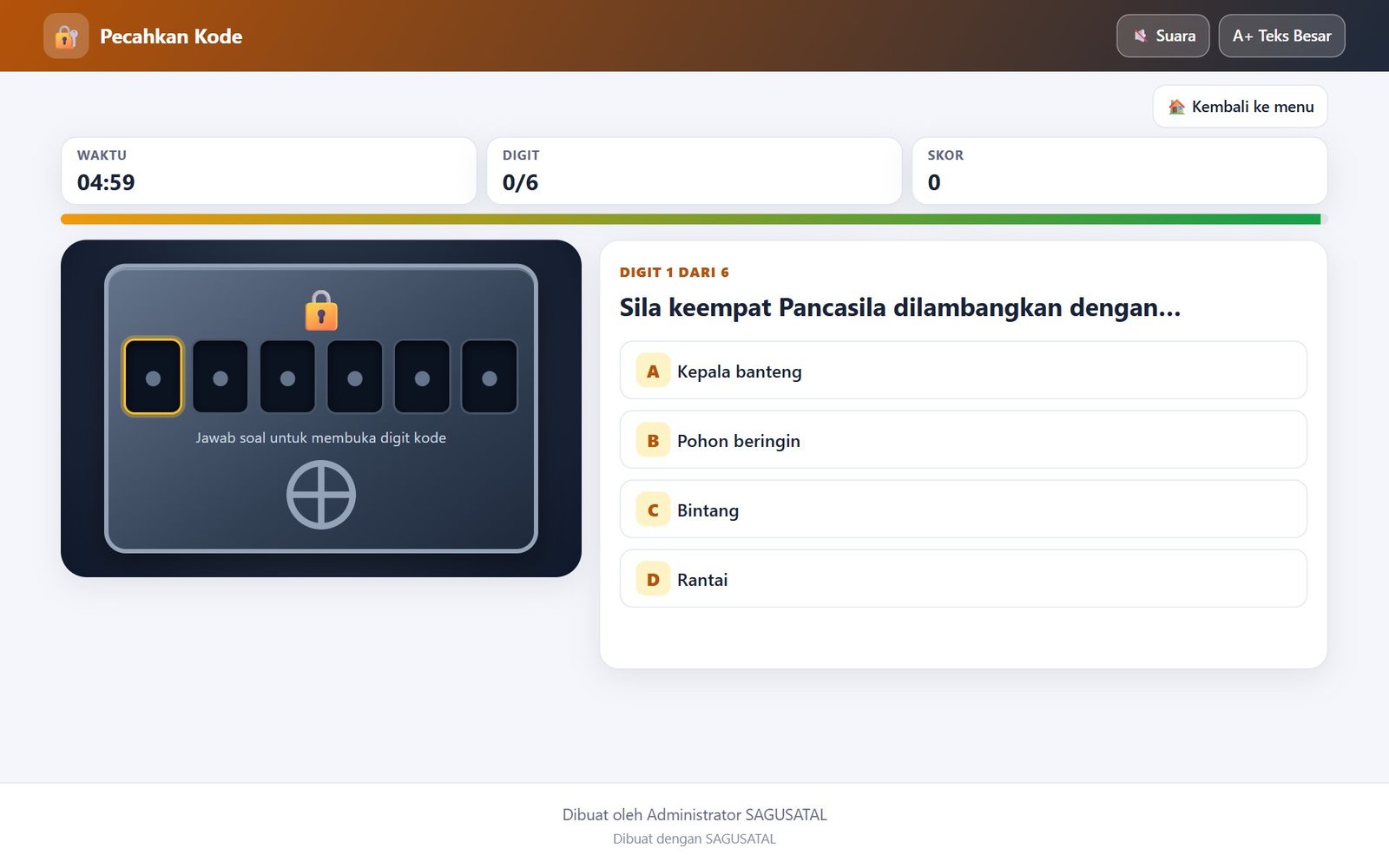
Task: Click the Pecahkan Kode title text
Action: 171,36
